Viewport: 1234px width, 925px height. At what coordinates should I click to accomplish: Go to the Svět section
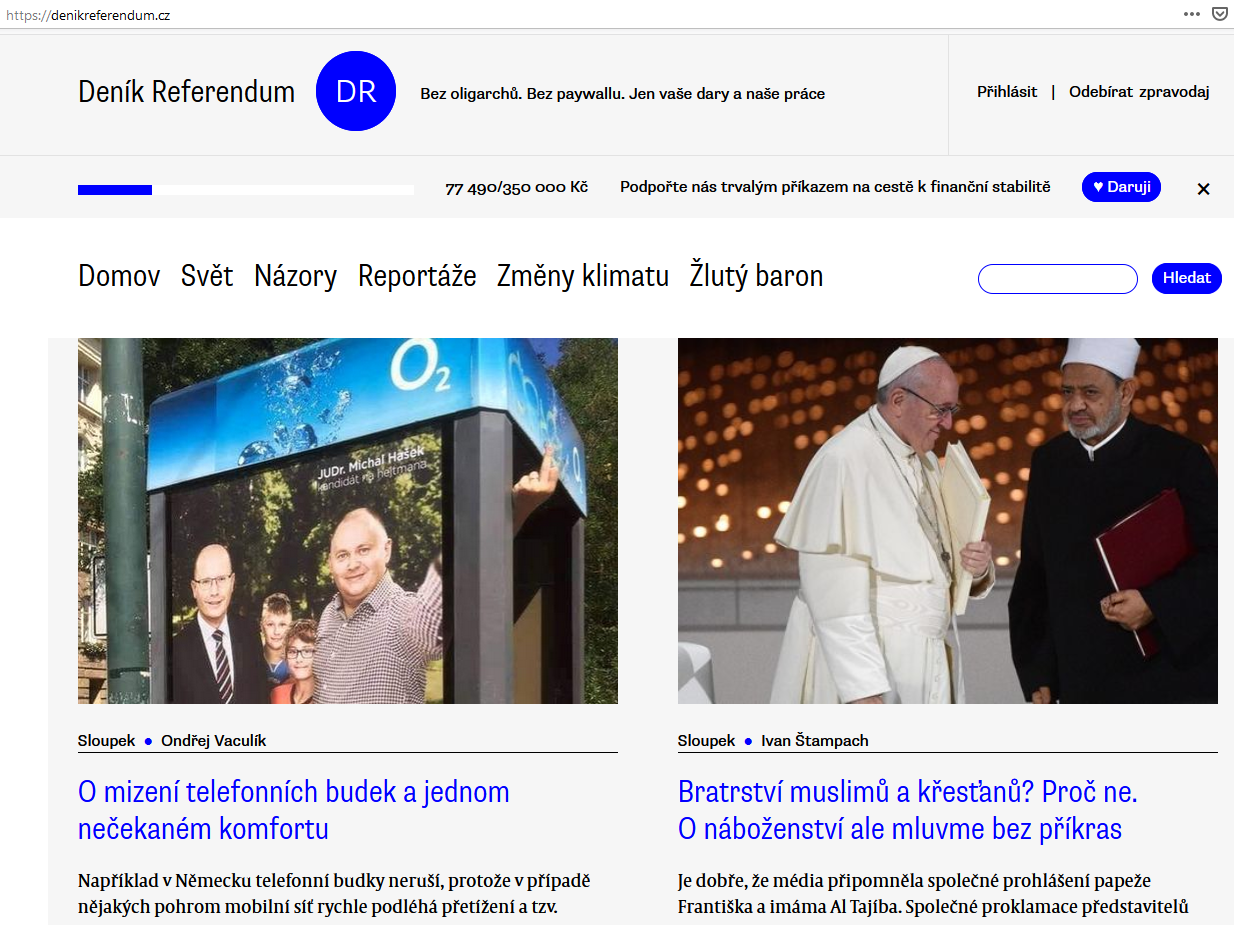[207, 276]
